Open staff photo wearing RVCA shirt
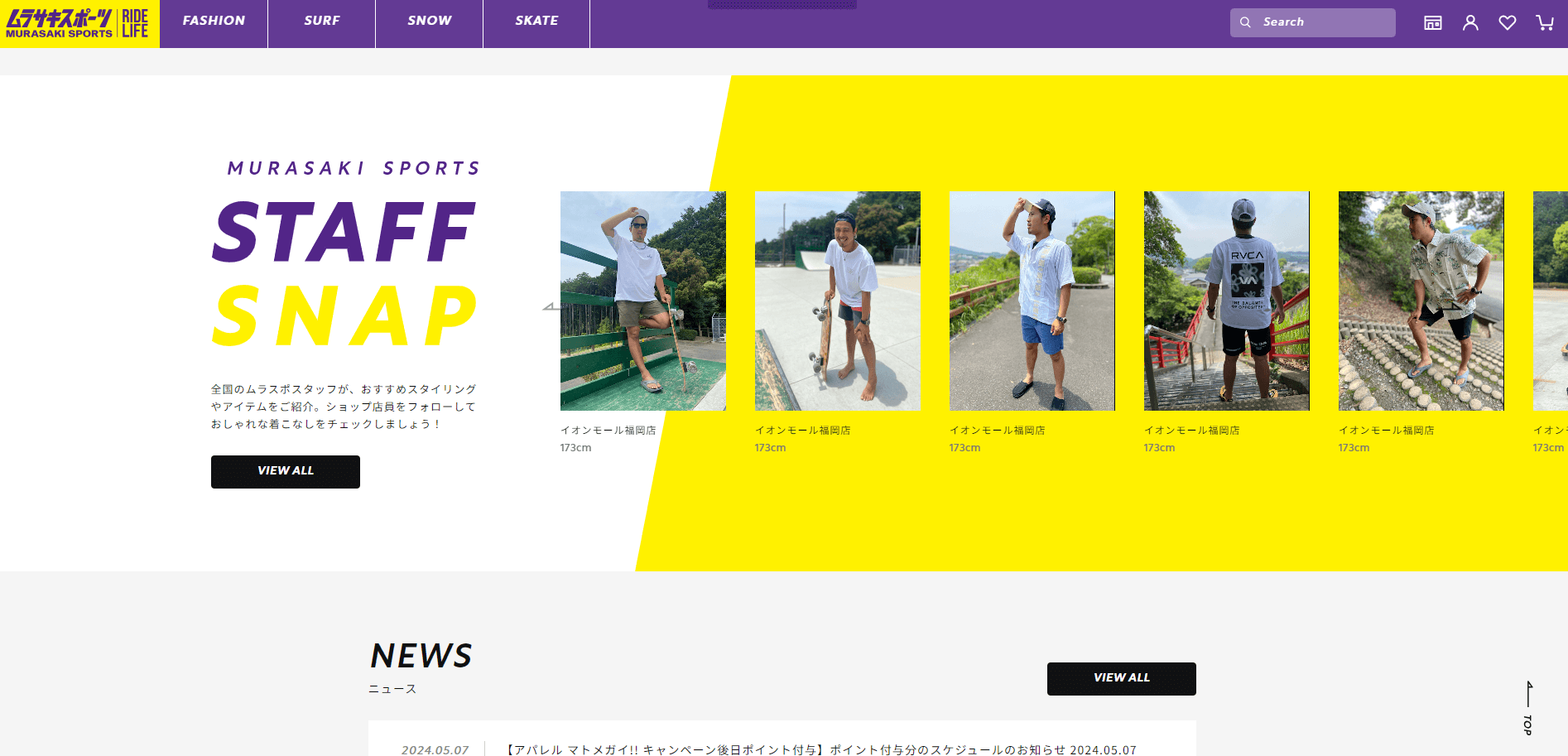 coord(1227,301)
